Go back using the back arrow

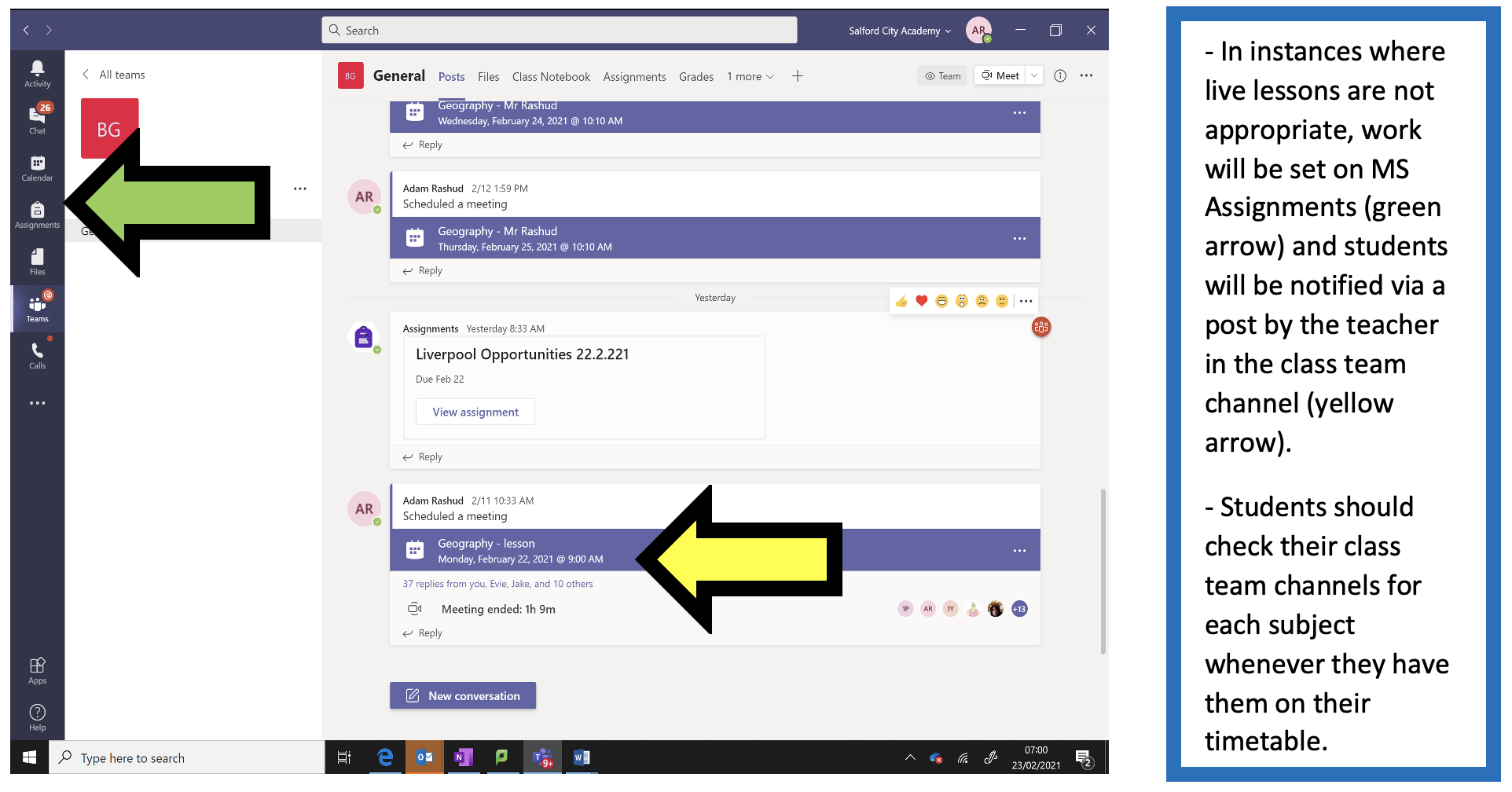(26, 30)
